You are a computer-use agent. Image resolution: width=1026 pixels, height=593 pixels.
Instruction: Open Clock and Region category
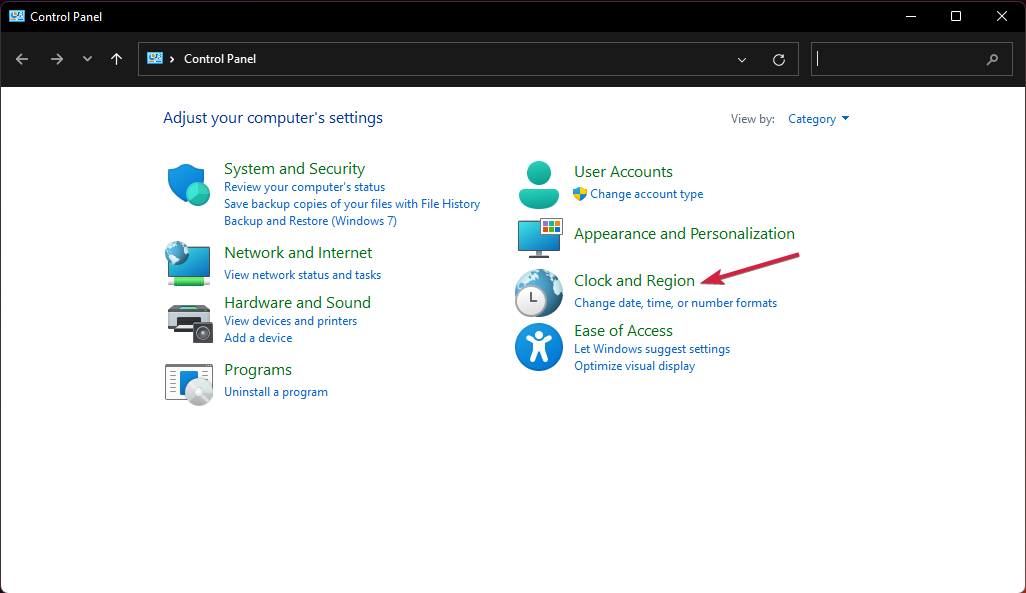634,281
